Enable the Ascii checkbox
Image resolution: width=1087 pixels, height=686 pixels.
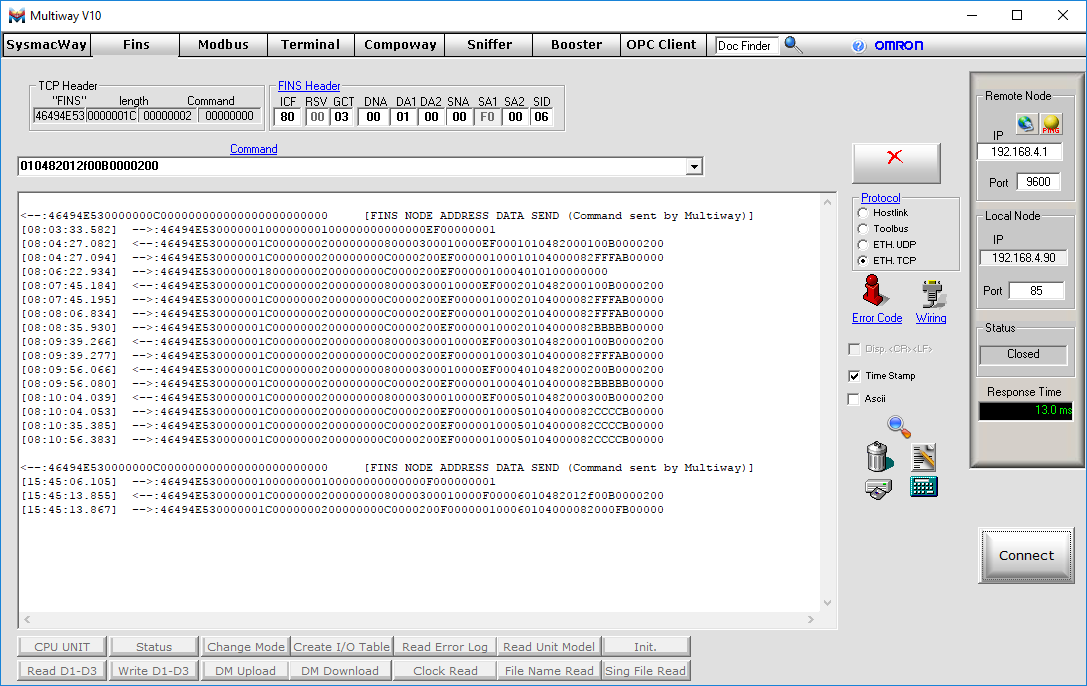(x=854, y=398)
